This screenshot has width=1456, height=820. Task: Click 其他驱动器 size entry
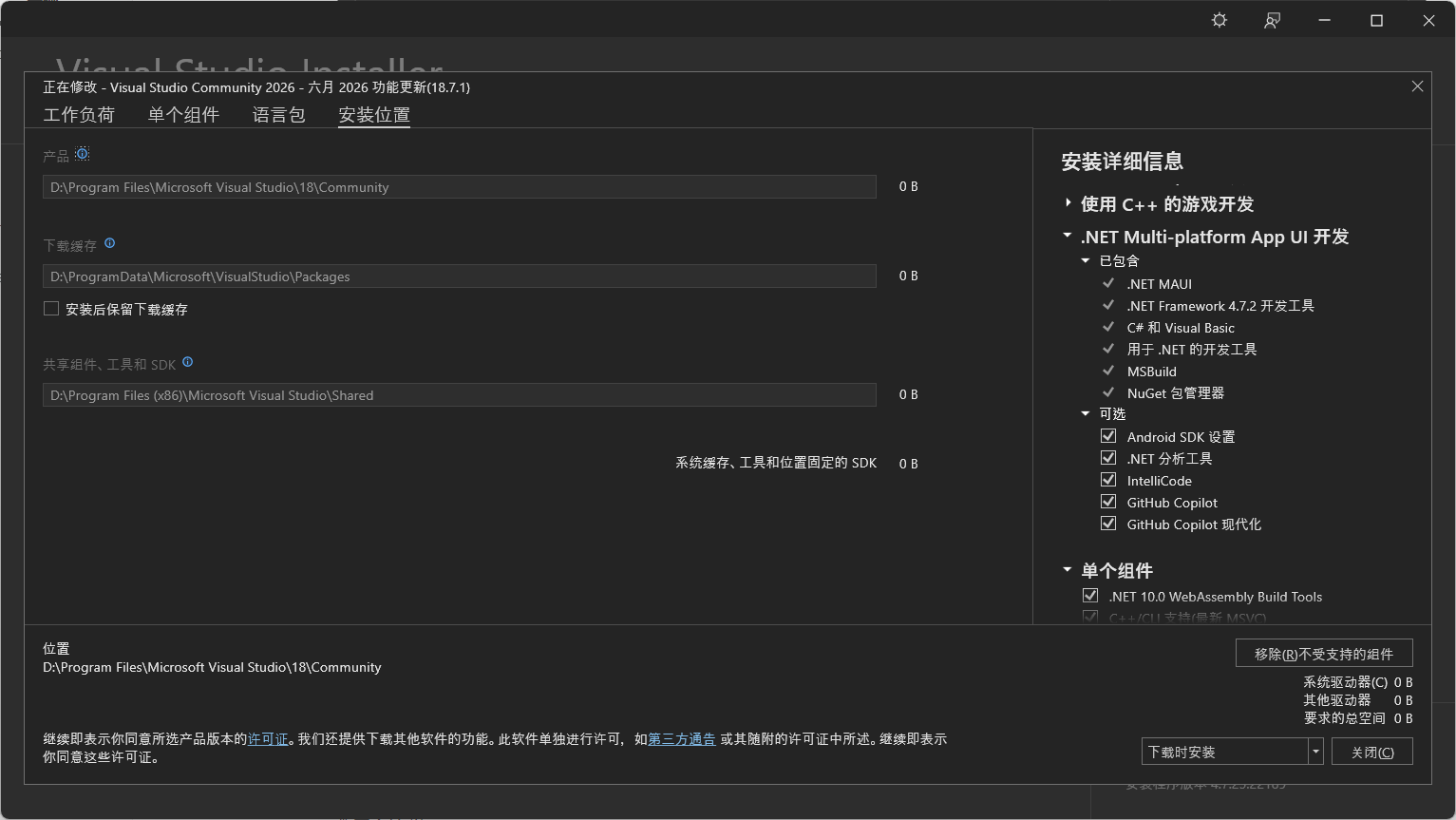coord(1358,700)
